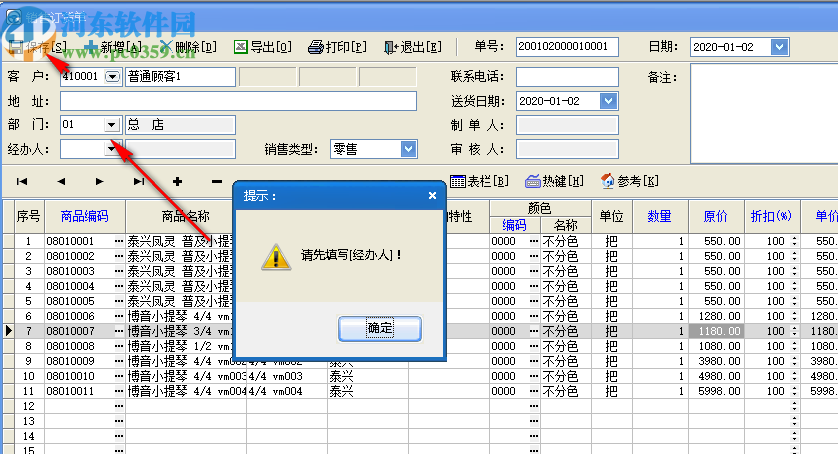Go to first record navigation button
The height and width of the screenshot is (454, 838).
click(x=22, y=182)
